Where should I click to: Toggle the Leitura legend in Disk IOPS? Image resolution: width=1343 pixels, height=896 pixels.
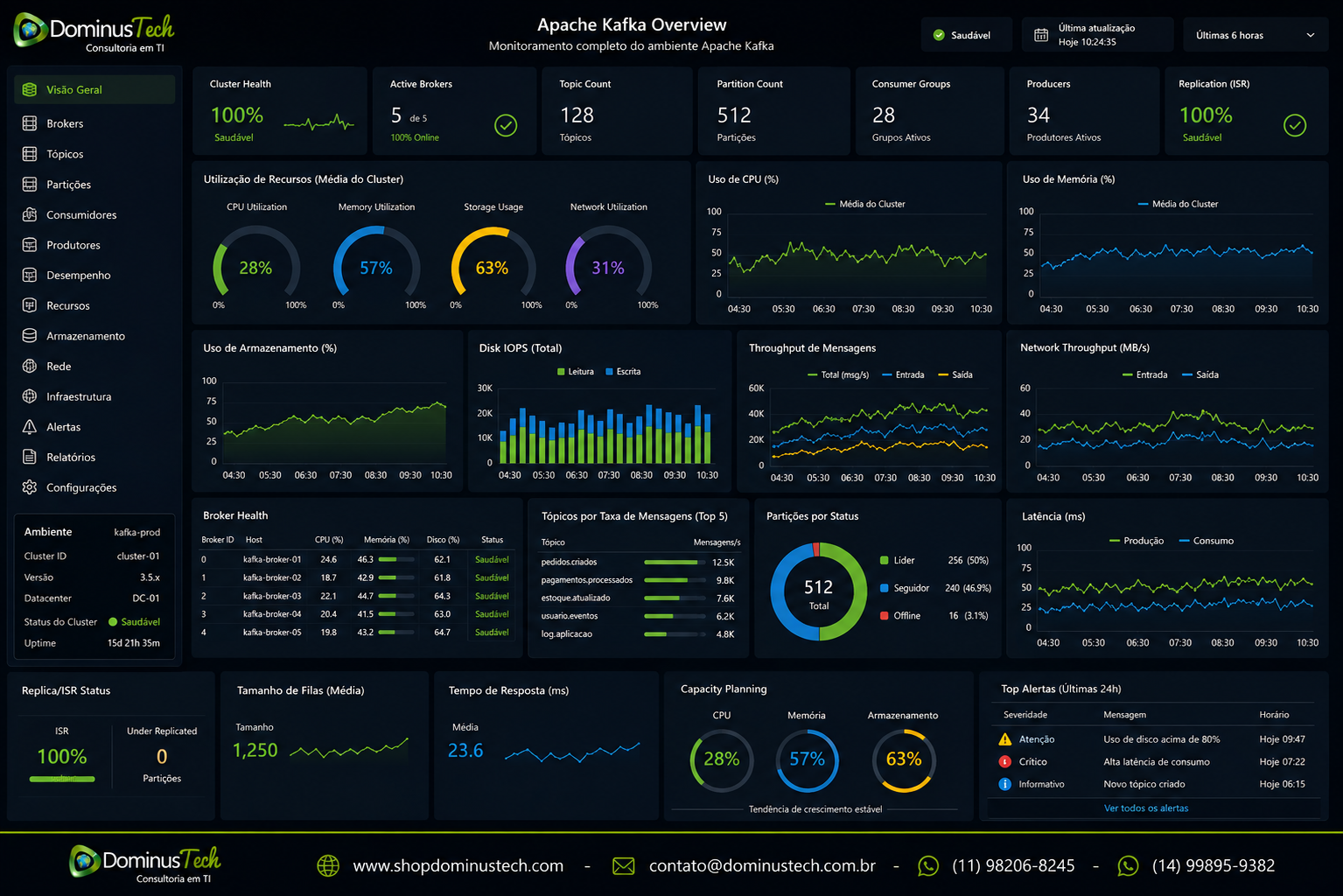576,372
